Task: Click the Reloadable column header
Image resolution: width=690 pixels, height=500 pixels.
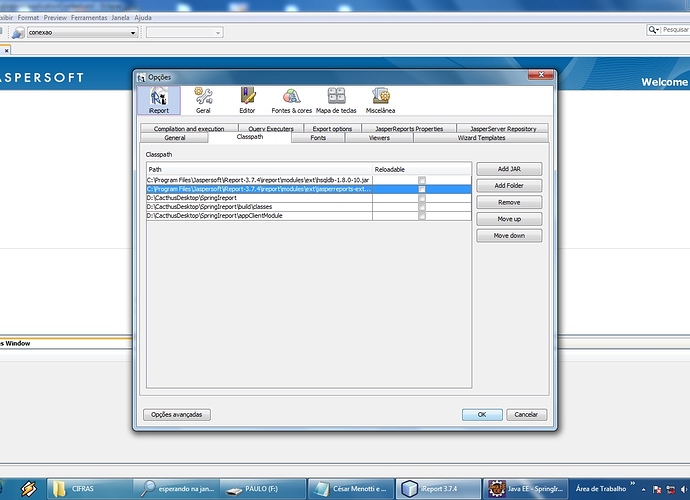Action: (422, 169)
